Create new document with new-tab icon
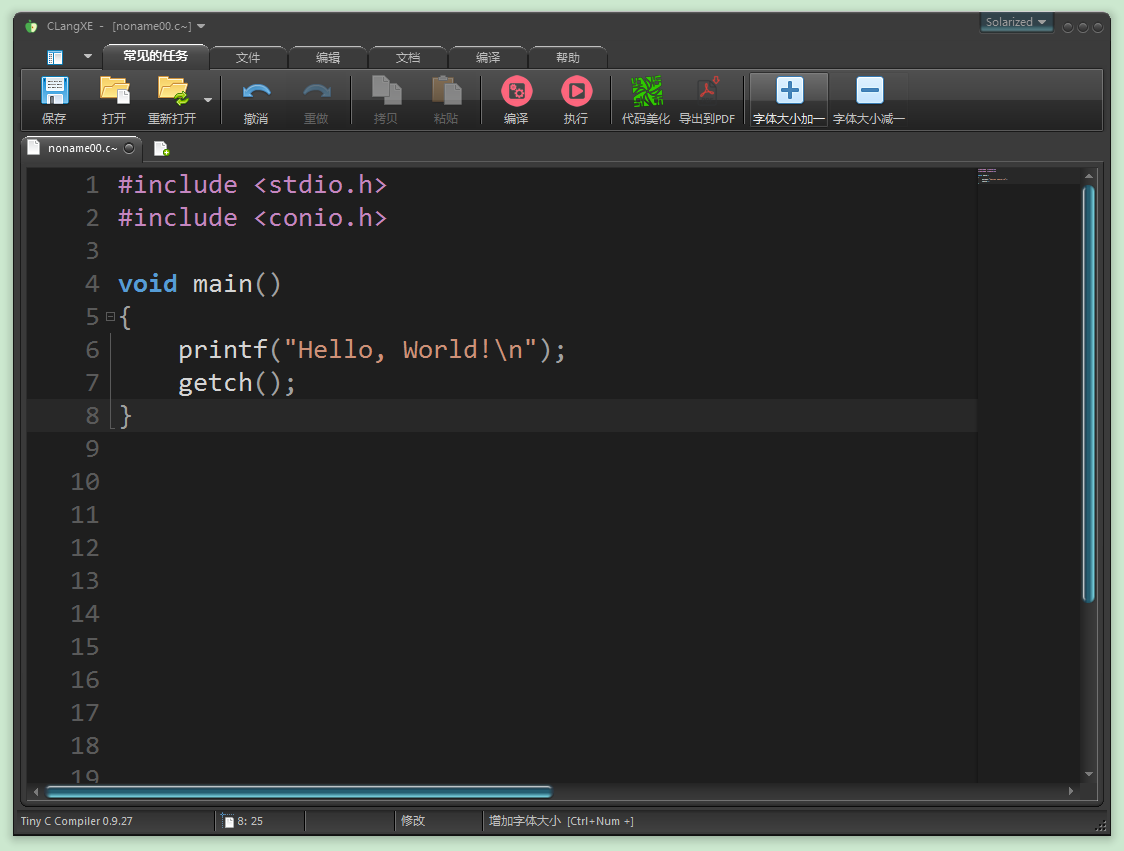 pos(161,149)
